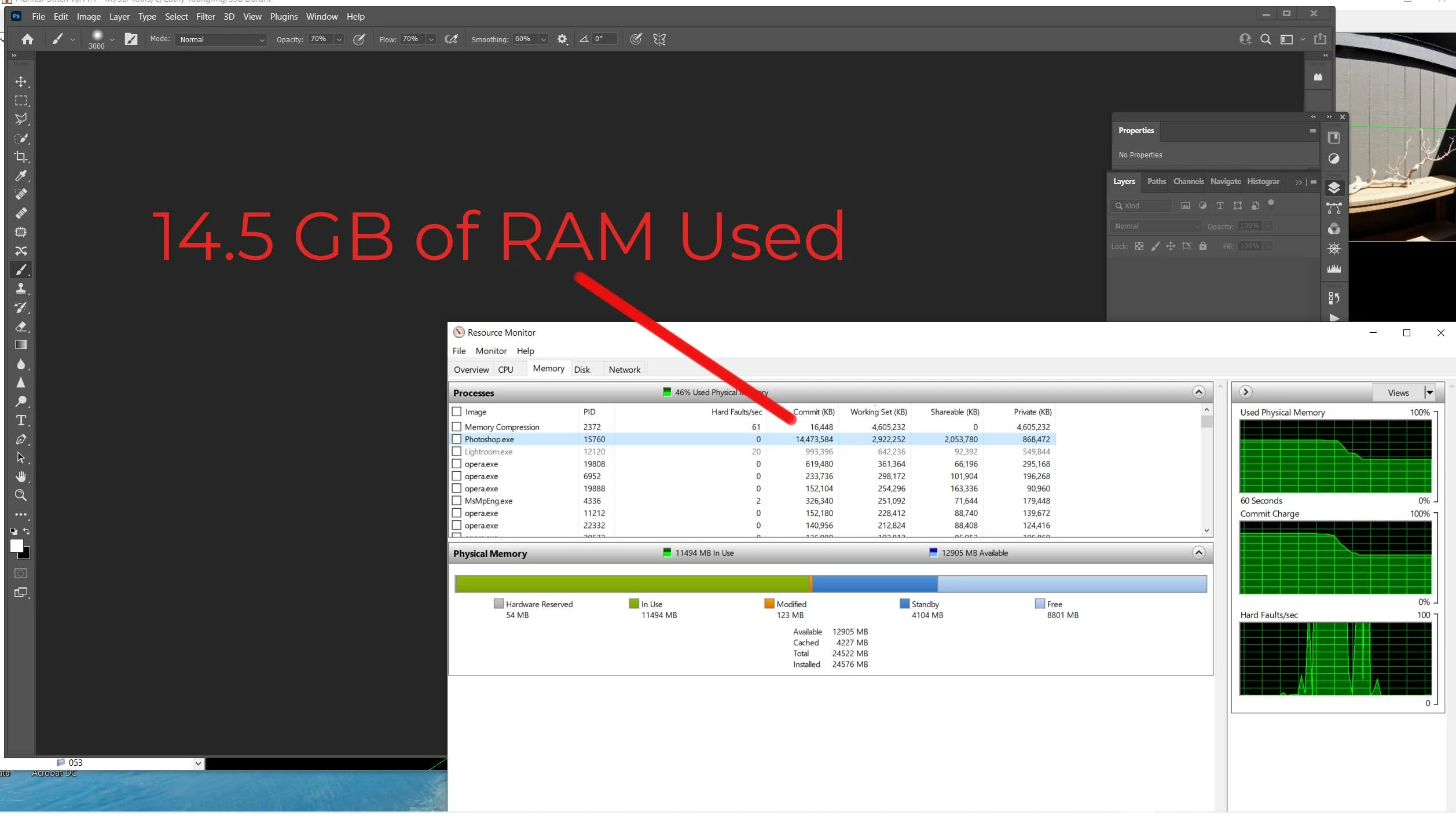Image resolution: width=1456 pixels, height=830 pixels.
Task: Select the Eyedropper tool
Action: 21,176
